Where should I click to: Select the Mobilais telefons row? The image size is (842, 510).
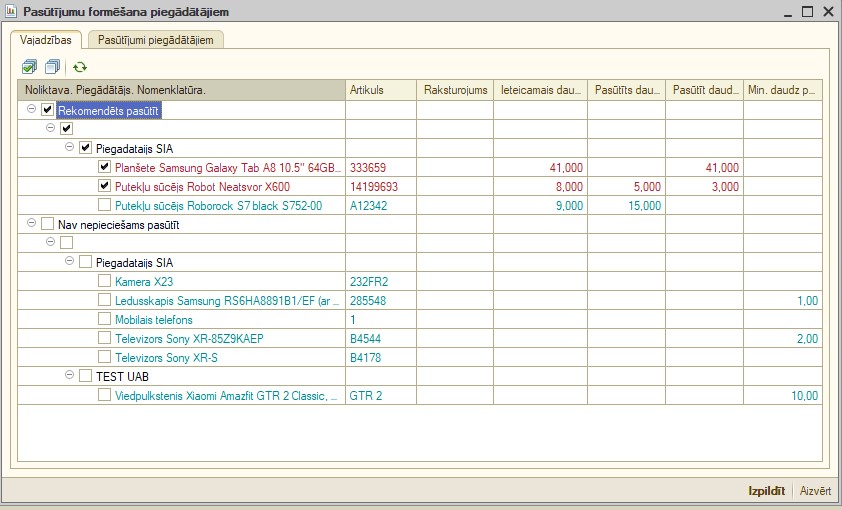pyautogui.click(x=153, y=319)
